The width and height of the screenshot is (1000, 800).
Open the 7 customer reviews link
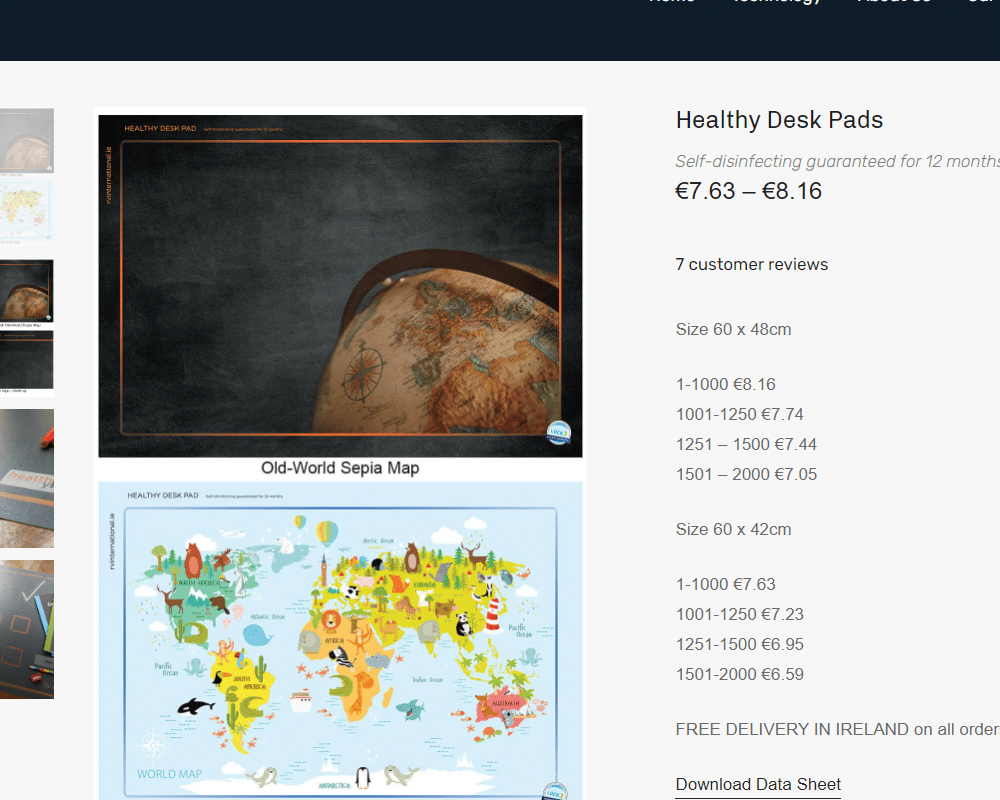pyautogui.click(x=751, y=265)
